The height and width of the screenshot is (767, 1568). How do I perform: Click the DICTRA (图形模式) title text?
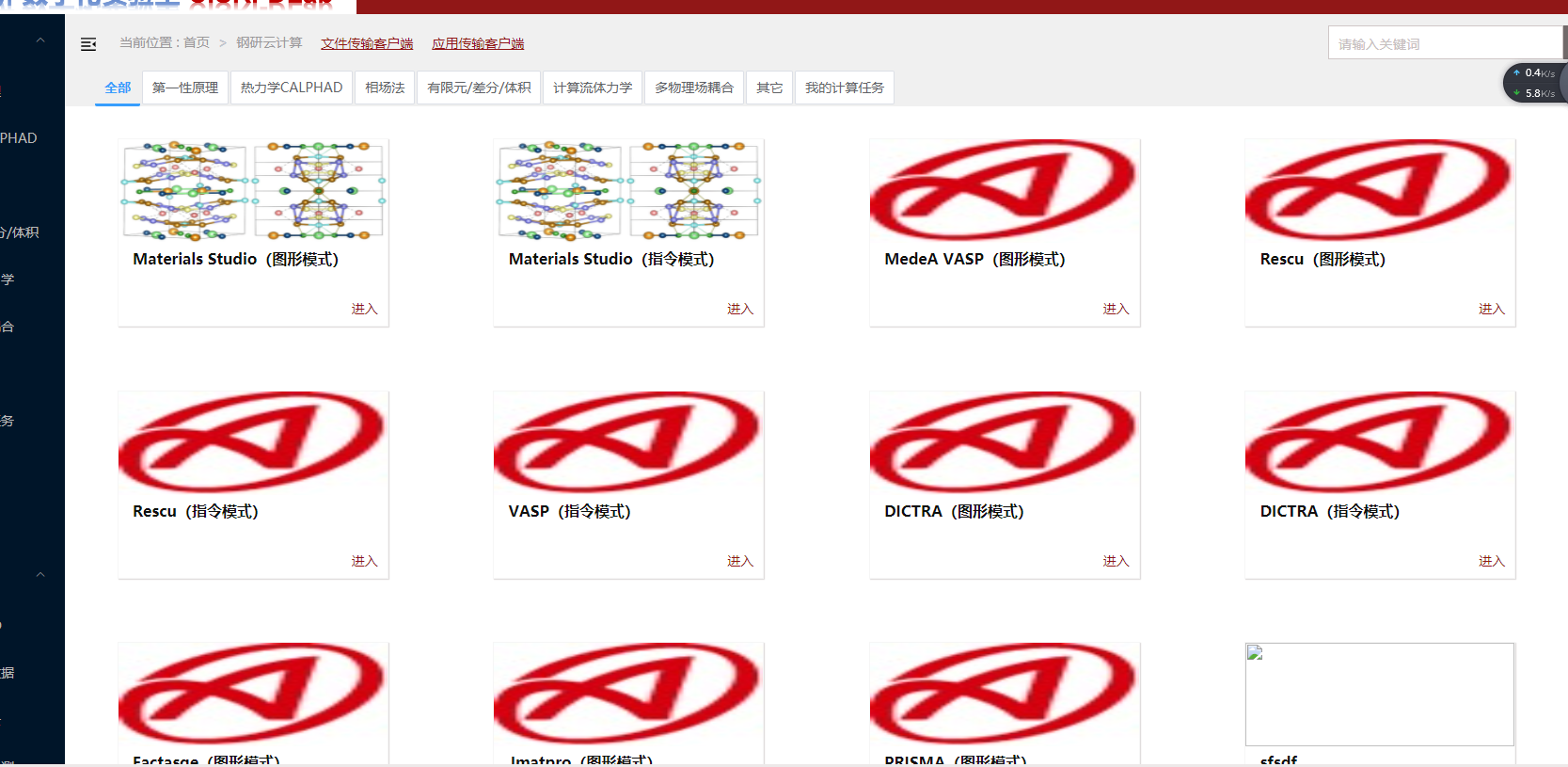pyautogui.click(x=954, y=511)
